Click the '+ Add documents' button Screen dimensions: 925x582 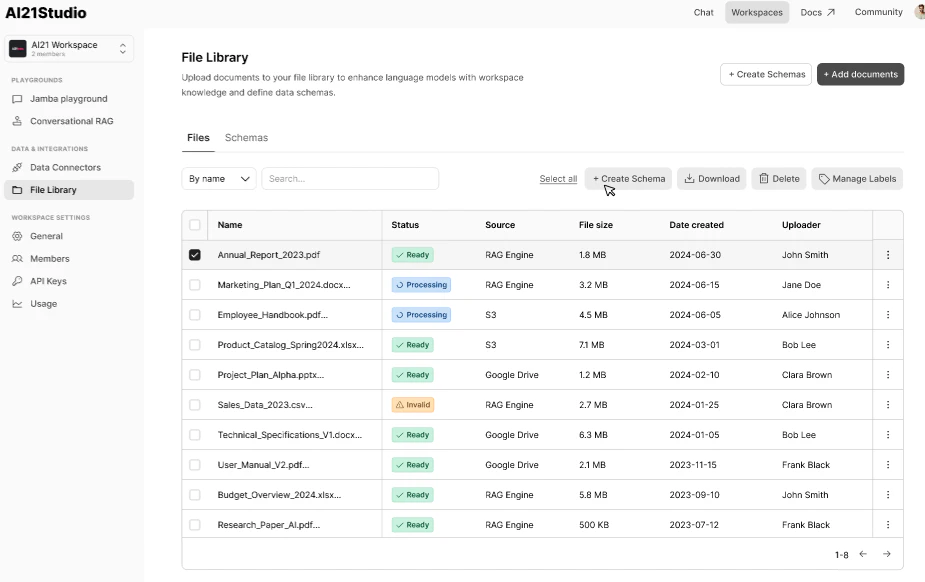[x=859, y=74]
